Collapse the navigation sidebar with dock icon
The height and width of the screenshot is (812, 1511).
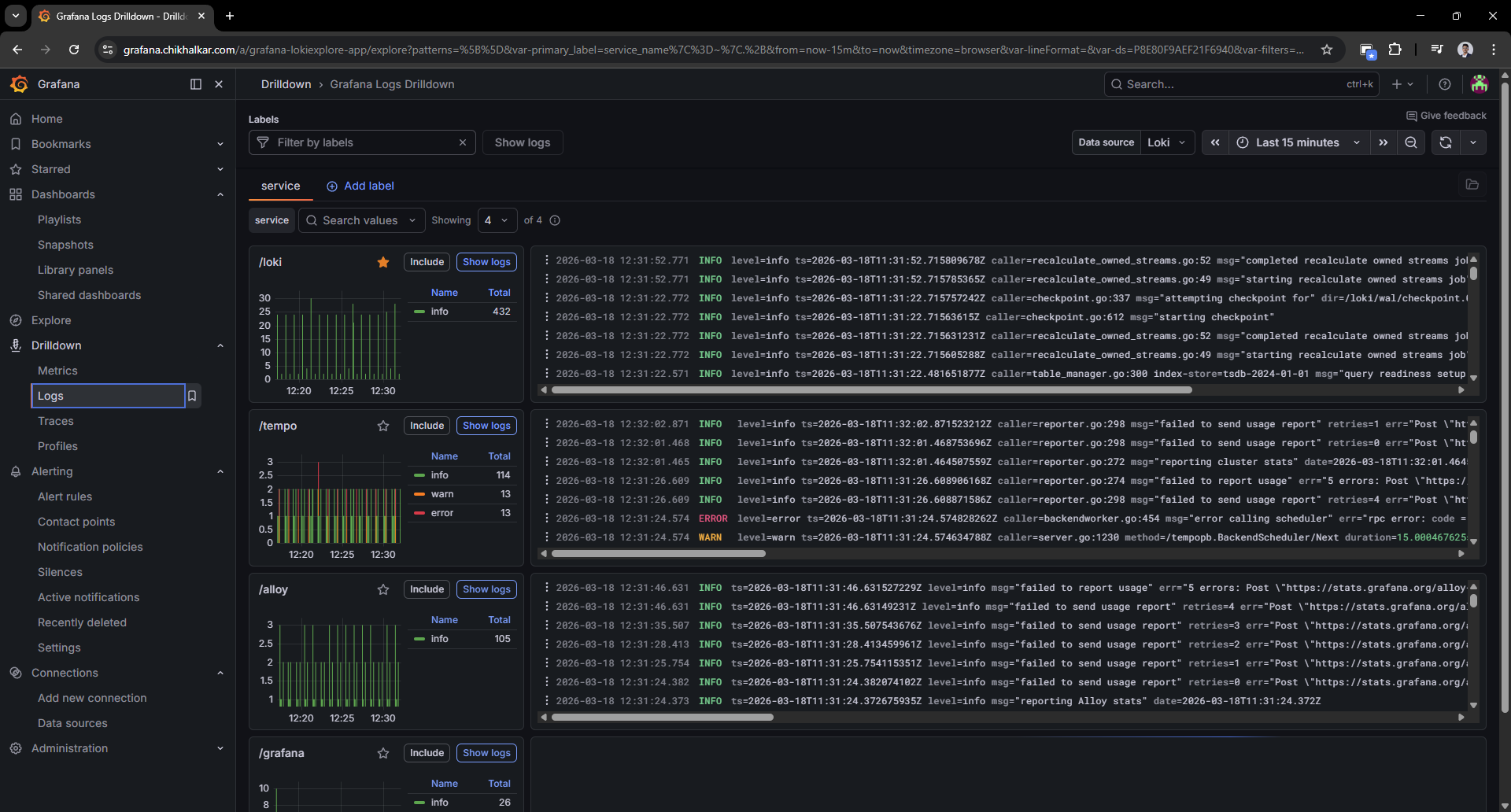195,84
